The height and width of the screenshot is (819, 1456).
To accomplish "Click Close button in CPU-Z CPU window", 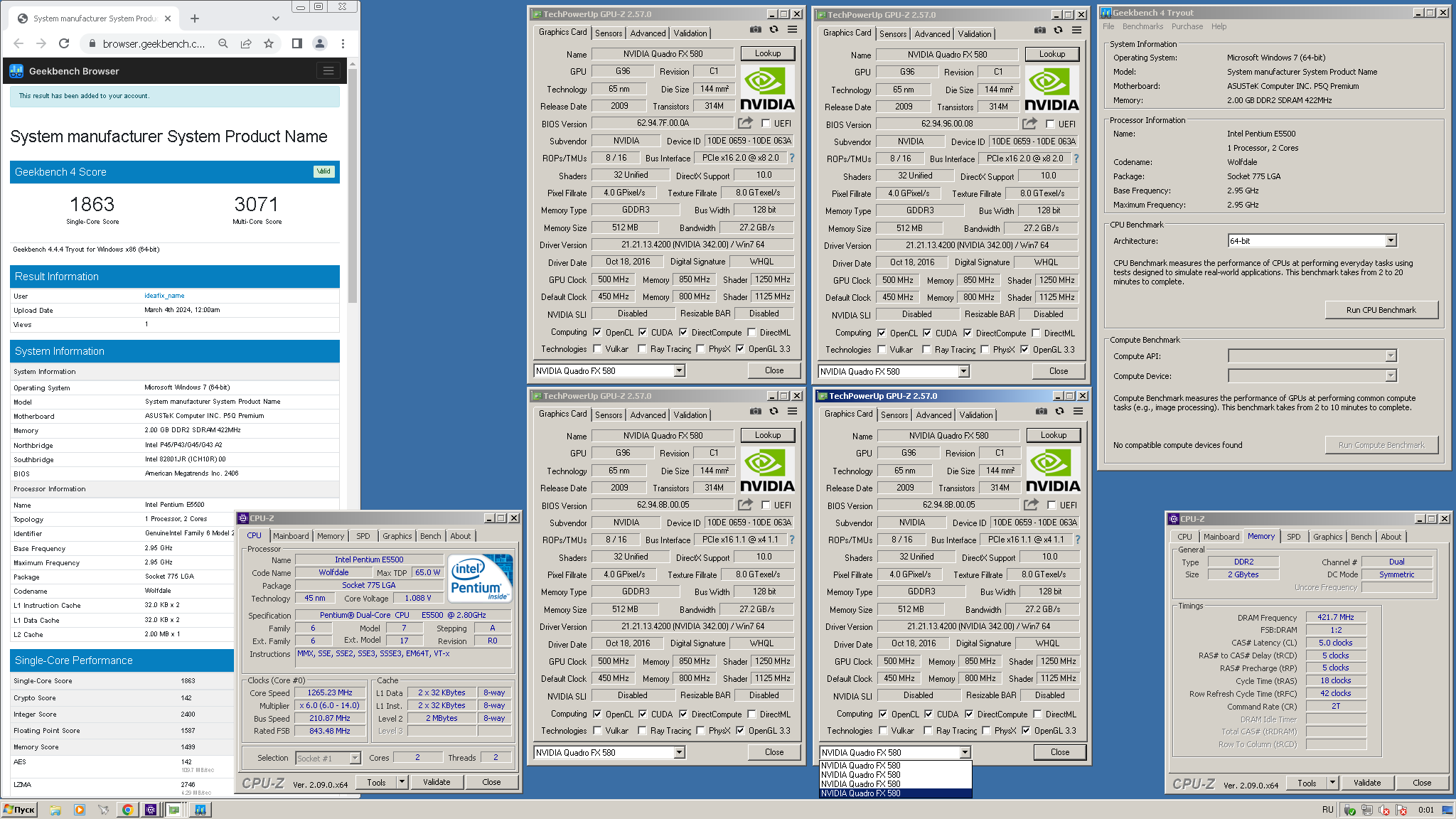I will tap(491, 782).
